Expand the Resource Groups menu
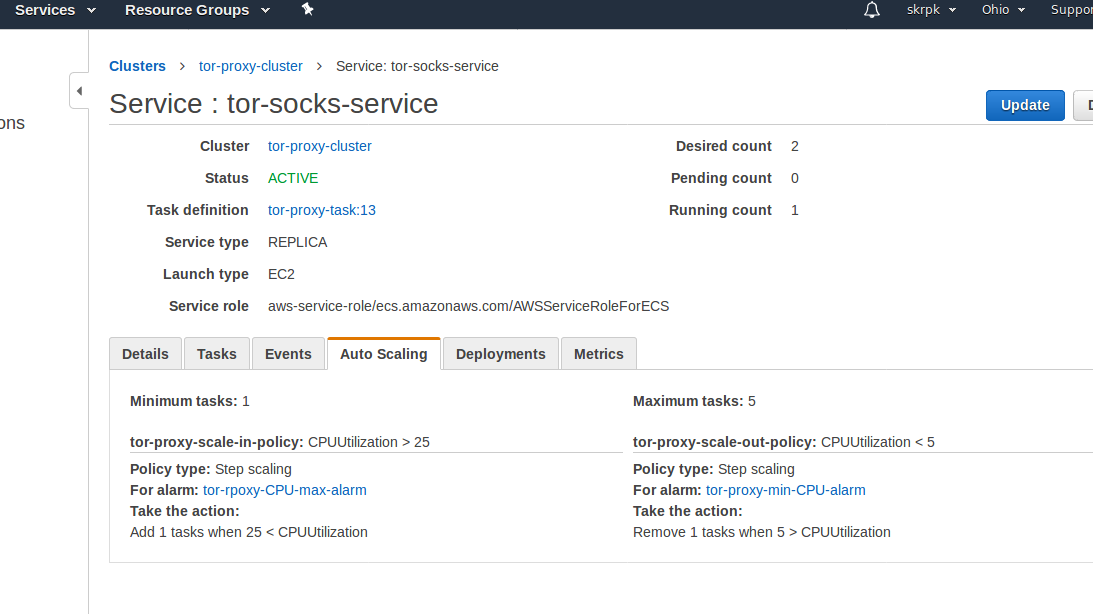This screenshot has height=614, width=1093. pos(197,10)
